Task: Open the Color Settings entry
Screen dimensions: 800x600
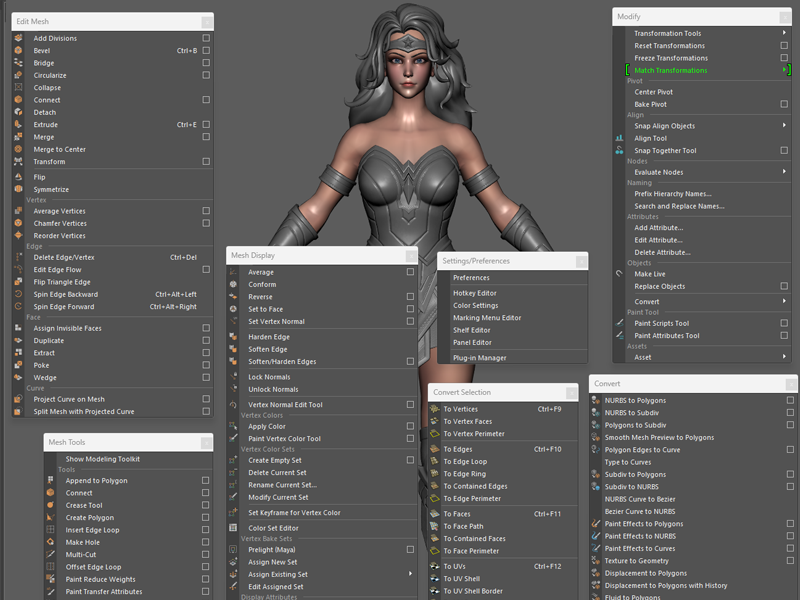Action: [475, 306]
